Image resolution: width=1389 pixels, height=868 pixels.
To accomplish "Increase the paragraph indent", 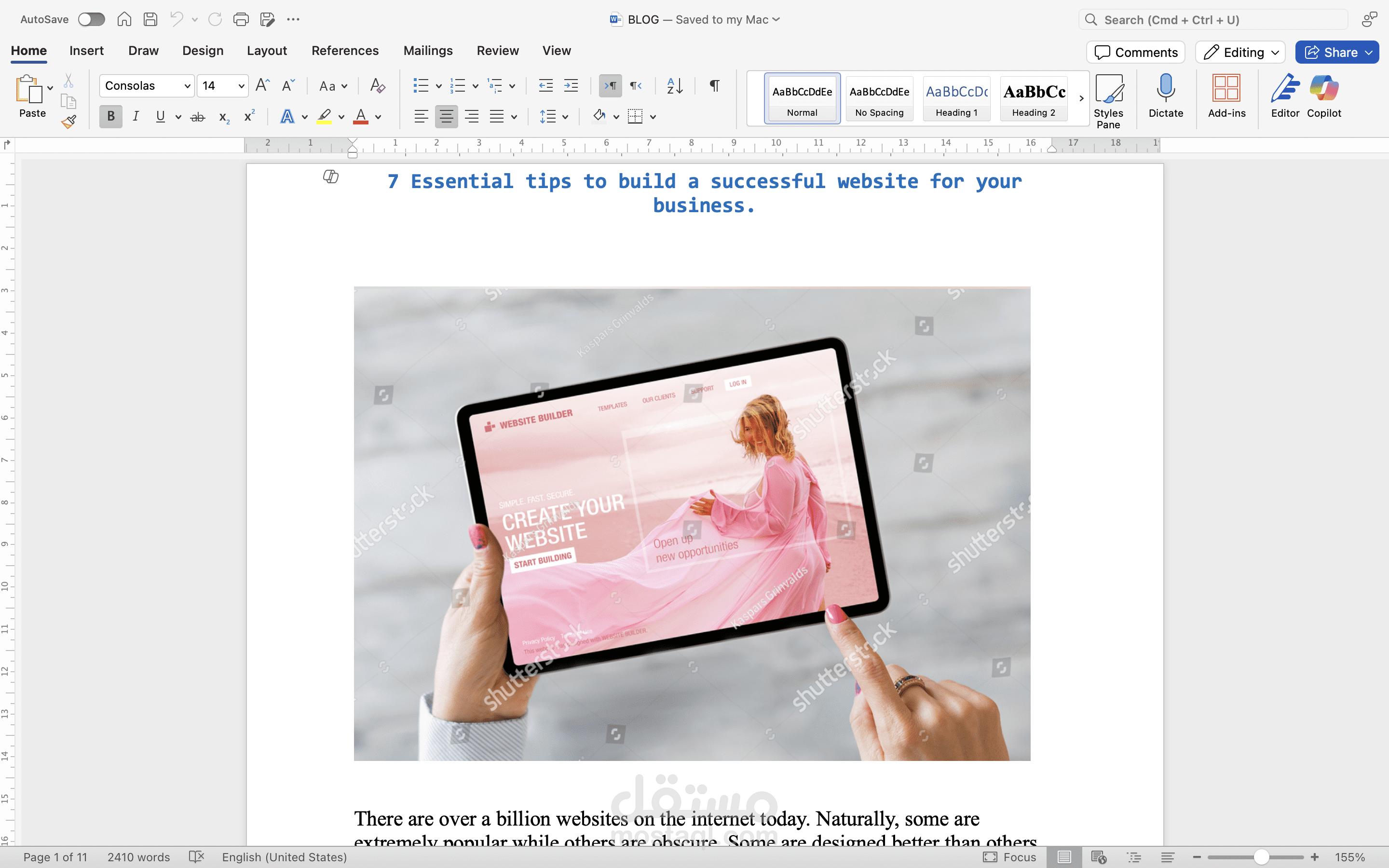I will (571, 85).
